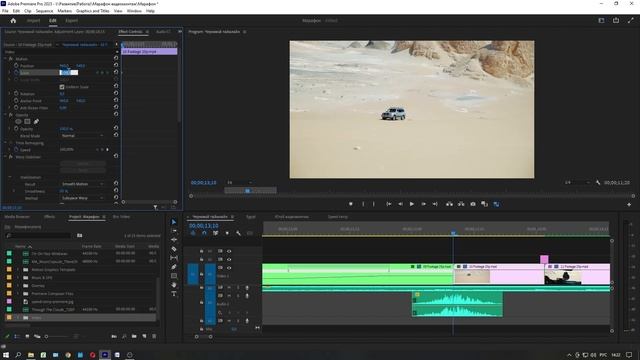Toggle the Uniform Scale checkbox
The height and width of the screenshot is (360, 640).
tap(62, 87)
